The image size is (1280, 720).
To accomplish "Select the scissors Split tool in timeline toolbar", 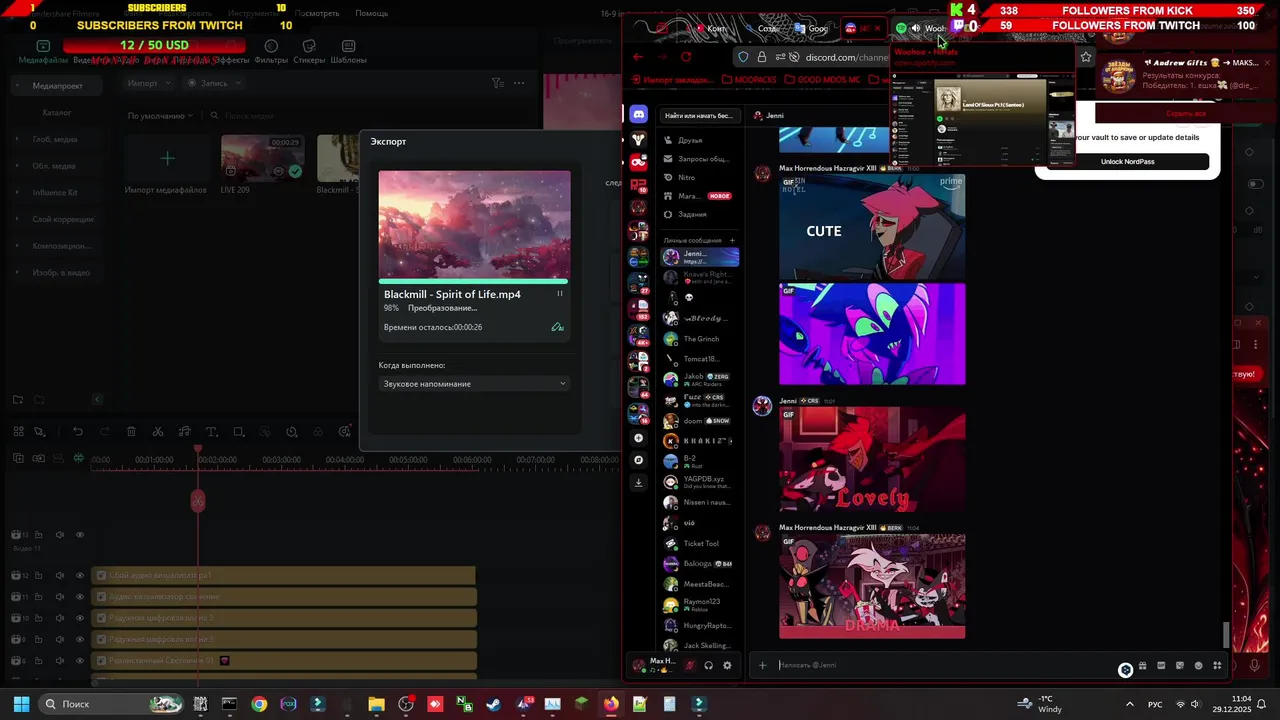I will (158, 432).
